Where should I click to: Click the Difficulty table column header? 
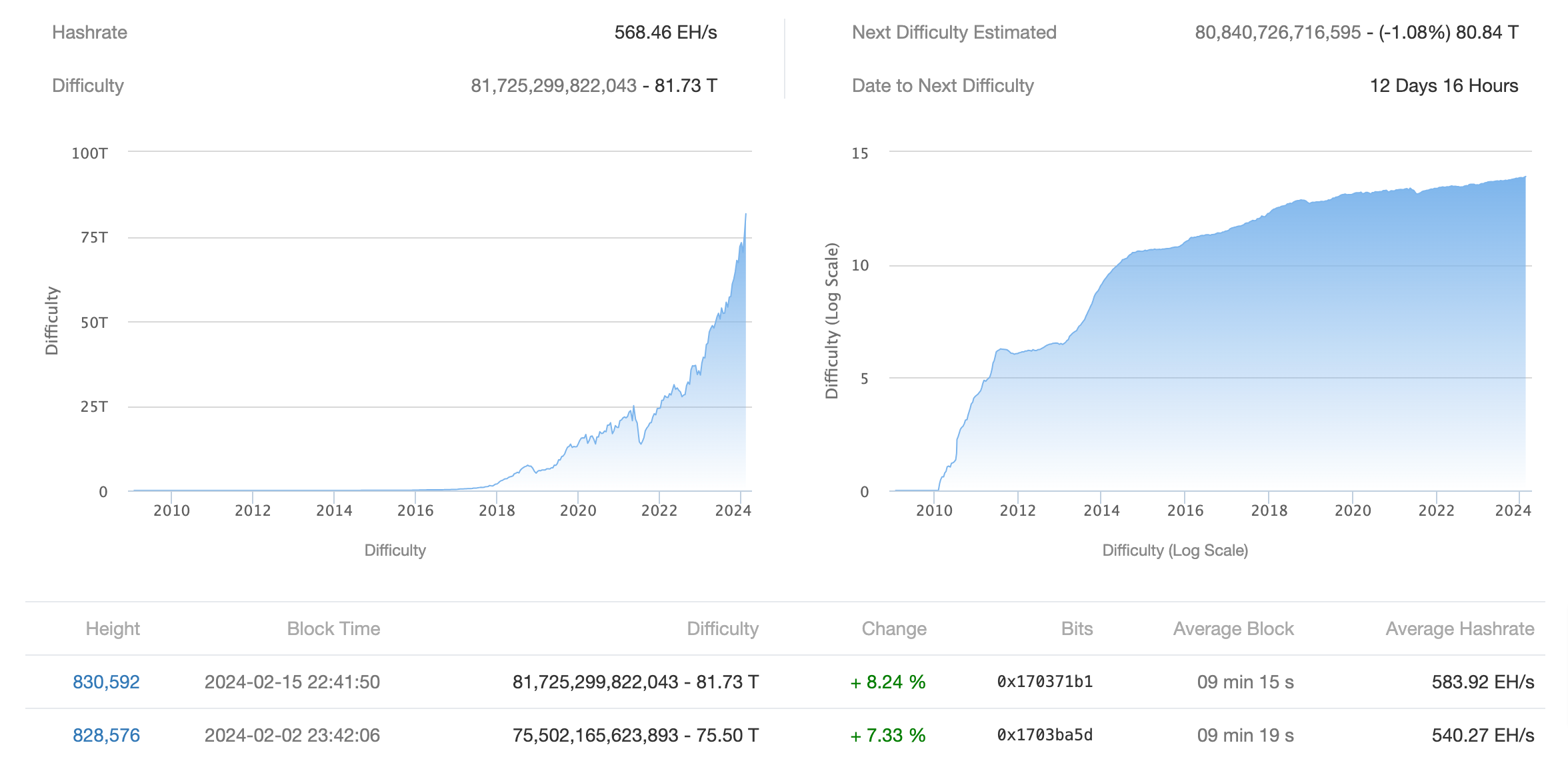click(723, 628)
